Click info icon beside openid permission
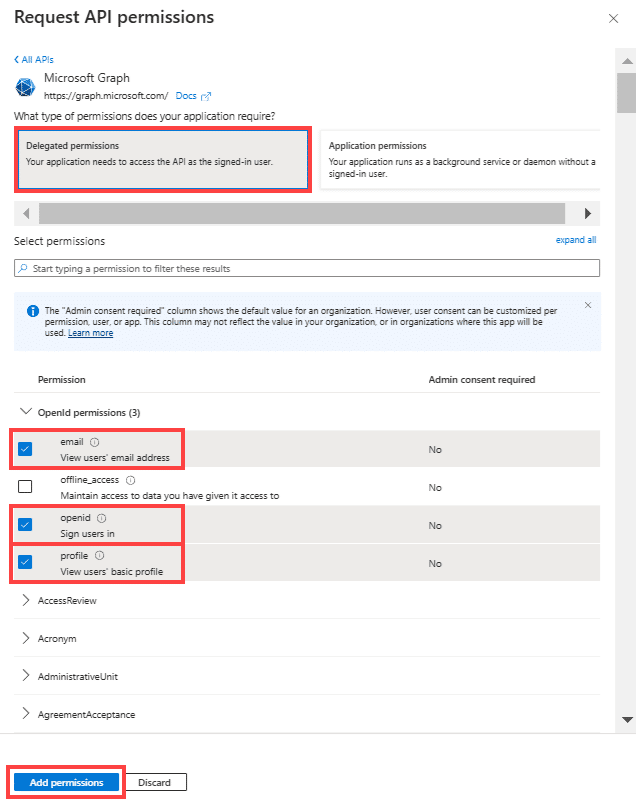Viewport: 636px width, 801px height. tap(102, 518)
